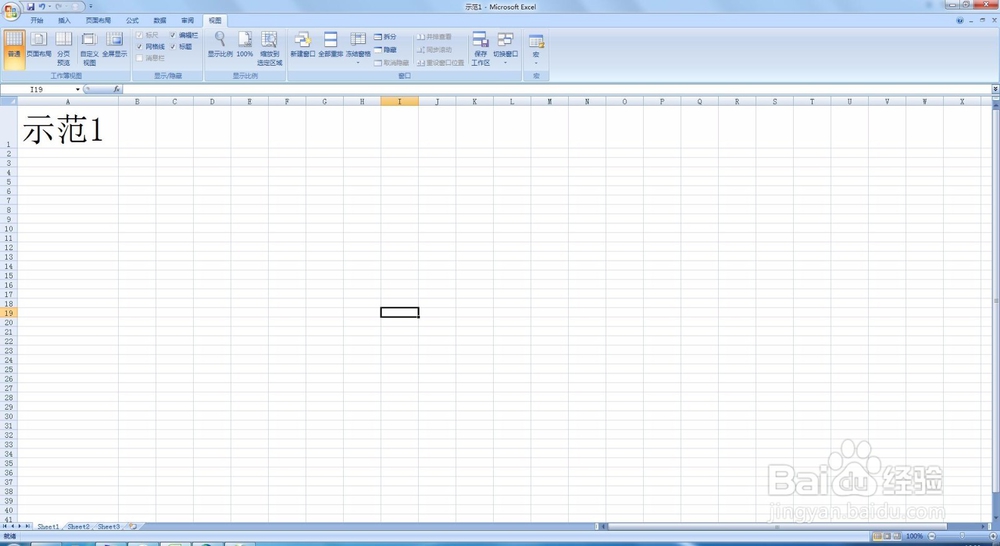Image resolution: width=1000 pixels, height=546 pixels.
Task: Select row header 10
Action: [9, 229]
